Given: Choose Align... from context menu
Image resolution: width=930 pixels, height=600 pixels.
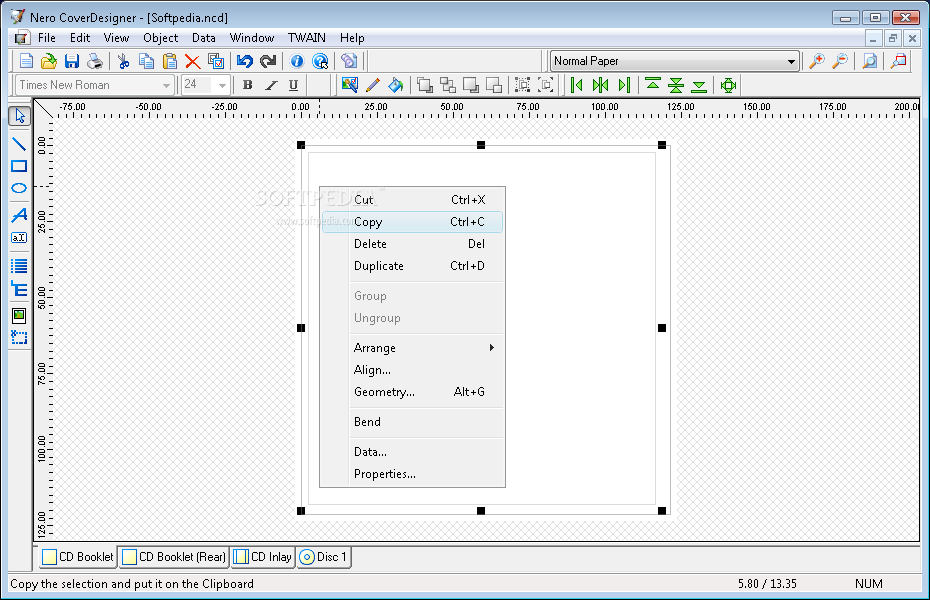Looking at the screenshot, I should click(x=412, y=370).
